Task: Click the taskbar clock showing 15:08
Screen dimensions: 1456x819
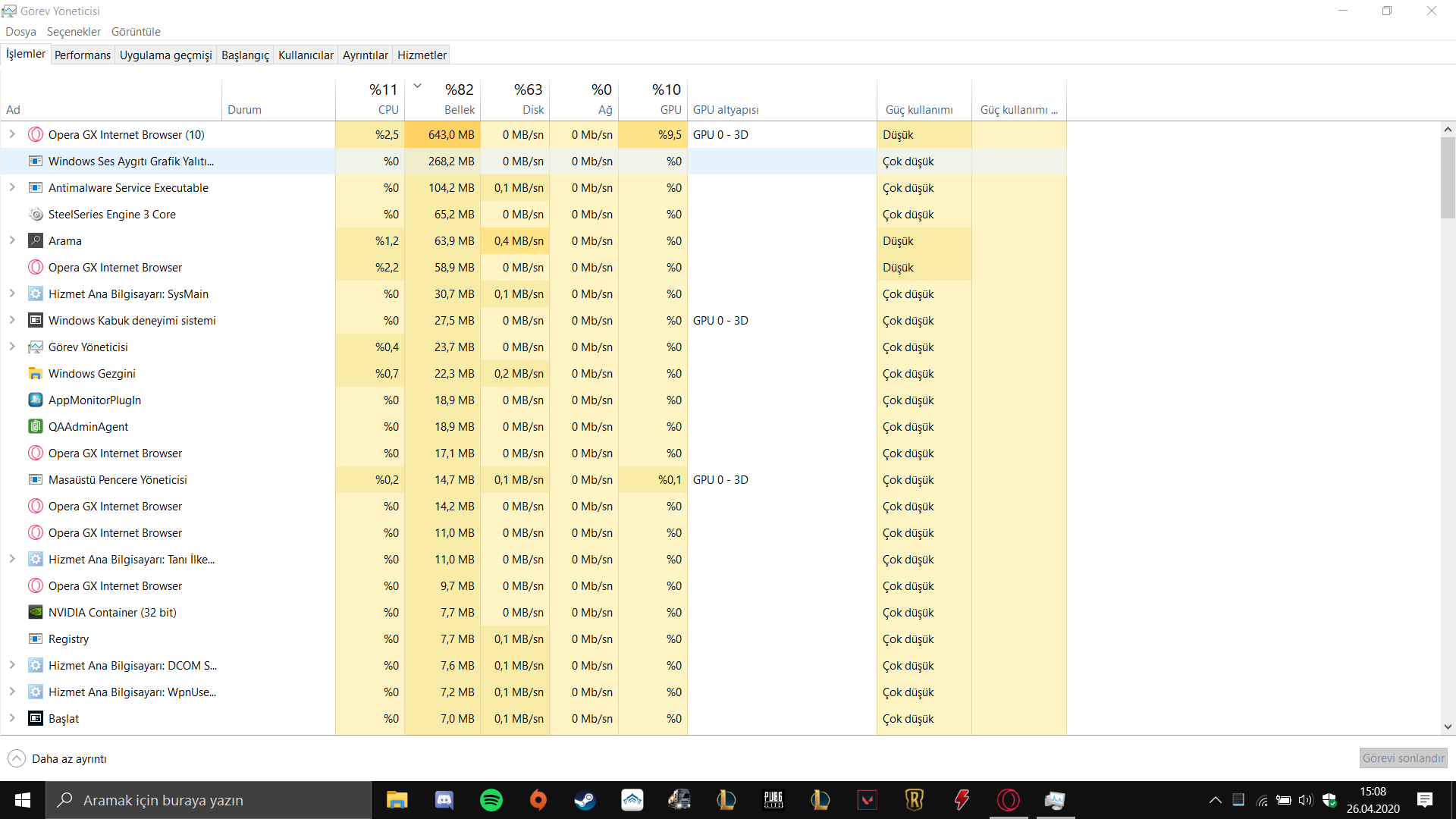Action: click(x=1373, y=800)
